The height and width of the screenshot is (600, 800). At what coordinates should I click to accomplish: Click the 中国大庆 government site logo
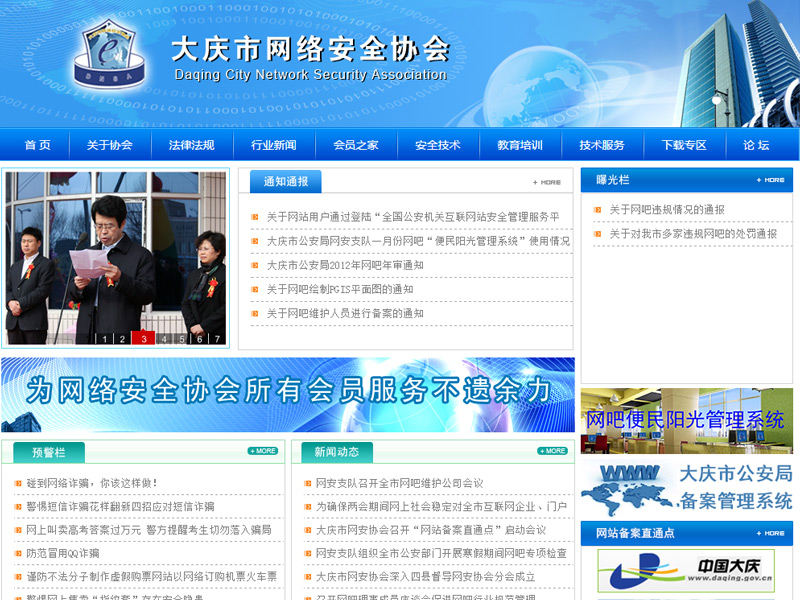point(686,570)
